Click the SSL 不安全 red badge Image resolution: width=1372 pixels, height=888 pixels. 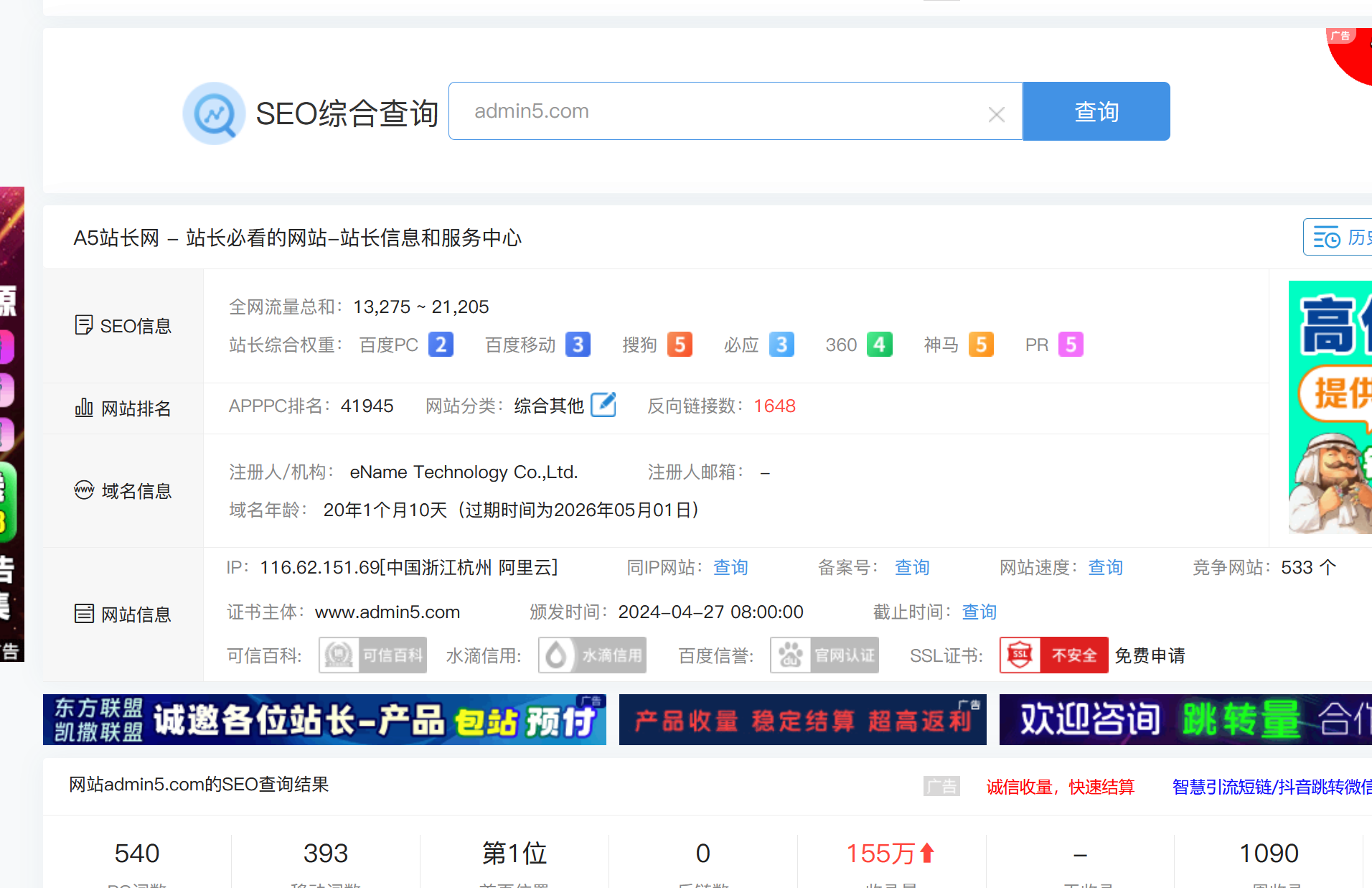[x=1053, y=655]
